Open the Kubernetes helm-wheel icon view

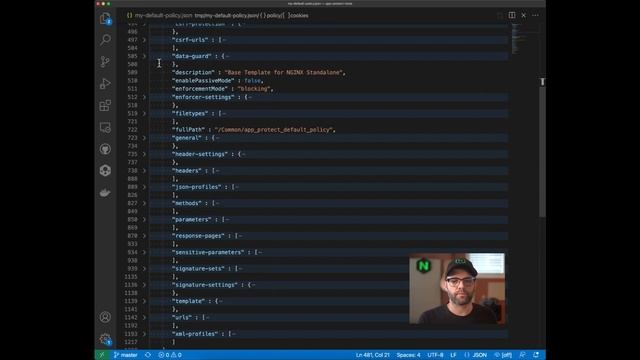pos(105,171)
